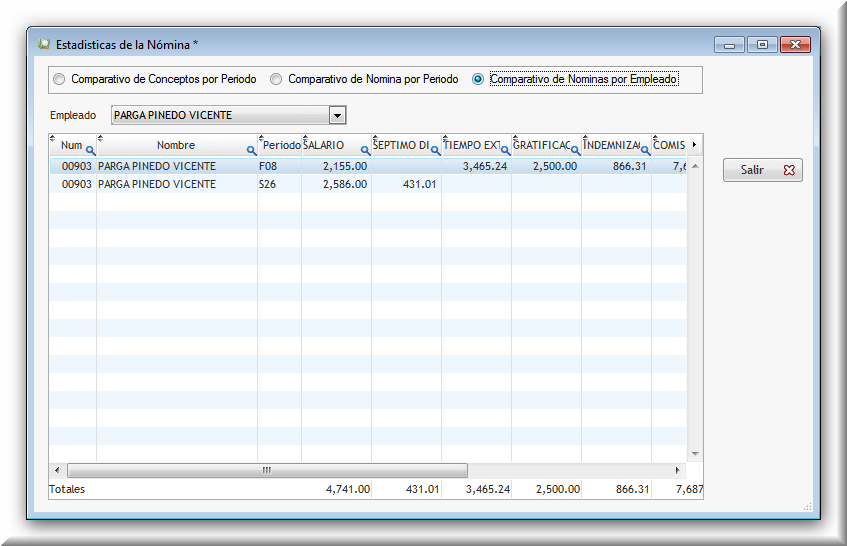The image size is (847, 546).
Task: Click the Salir button
Action: pyautogui.click(x=763, y=170)
